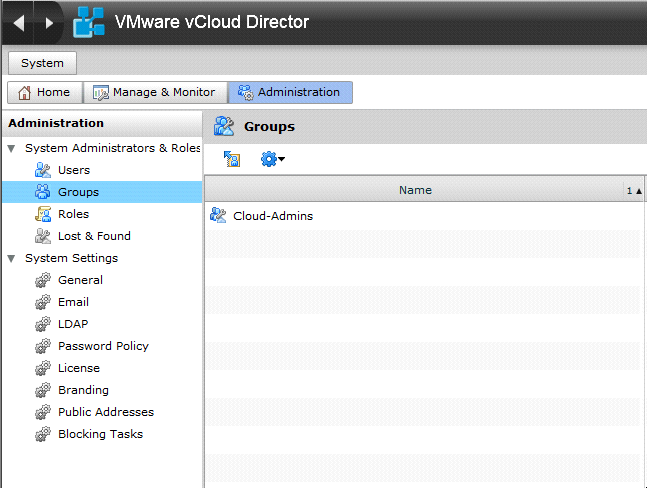
Task: Click the Administration people-gear icon
Action: coord(246,92)
